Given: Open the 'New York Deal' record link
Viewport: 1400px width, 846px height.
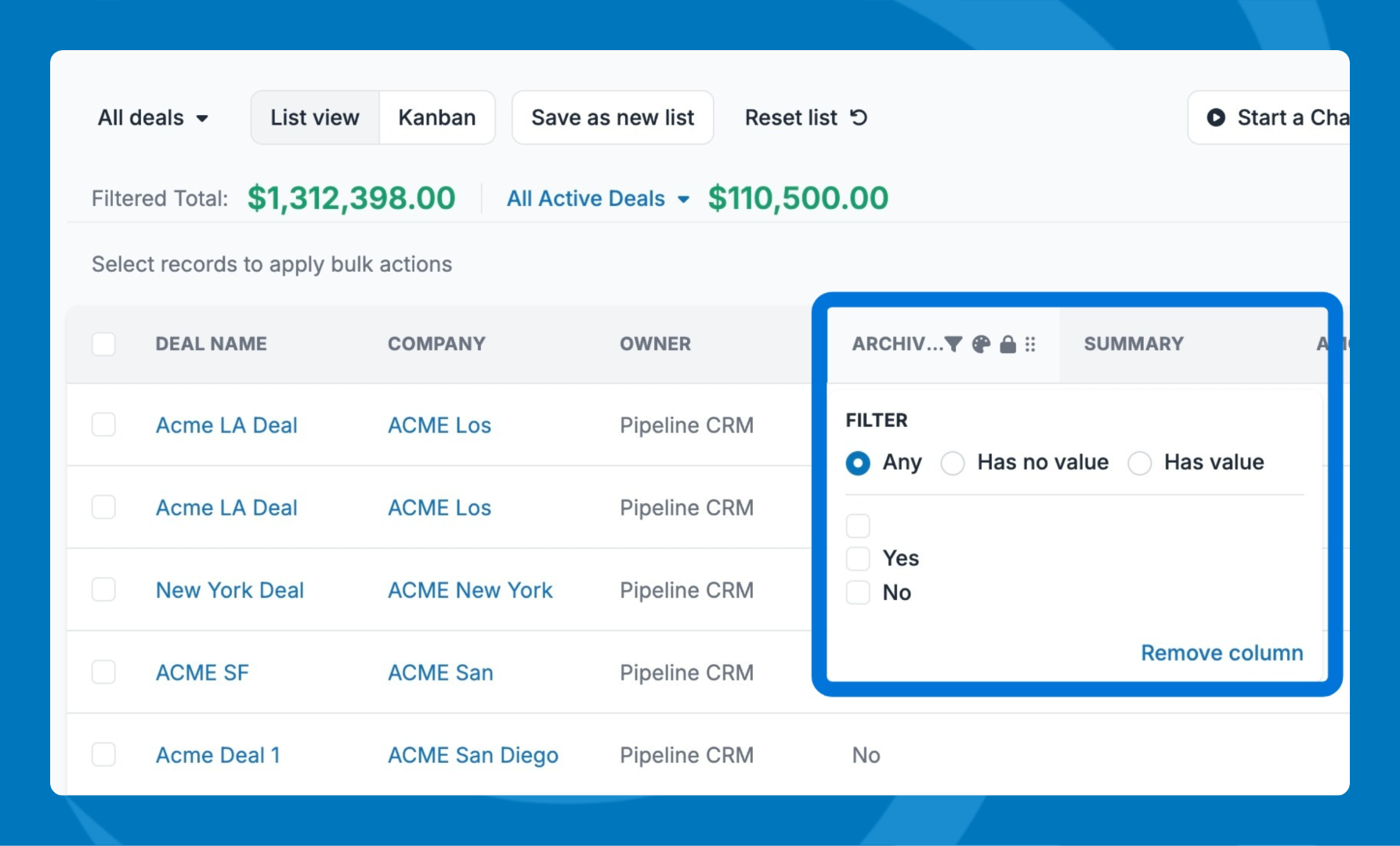Looking at the screenshot, I should pyautogui.click(x=230, y=590).
